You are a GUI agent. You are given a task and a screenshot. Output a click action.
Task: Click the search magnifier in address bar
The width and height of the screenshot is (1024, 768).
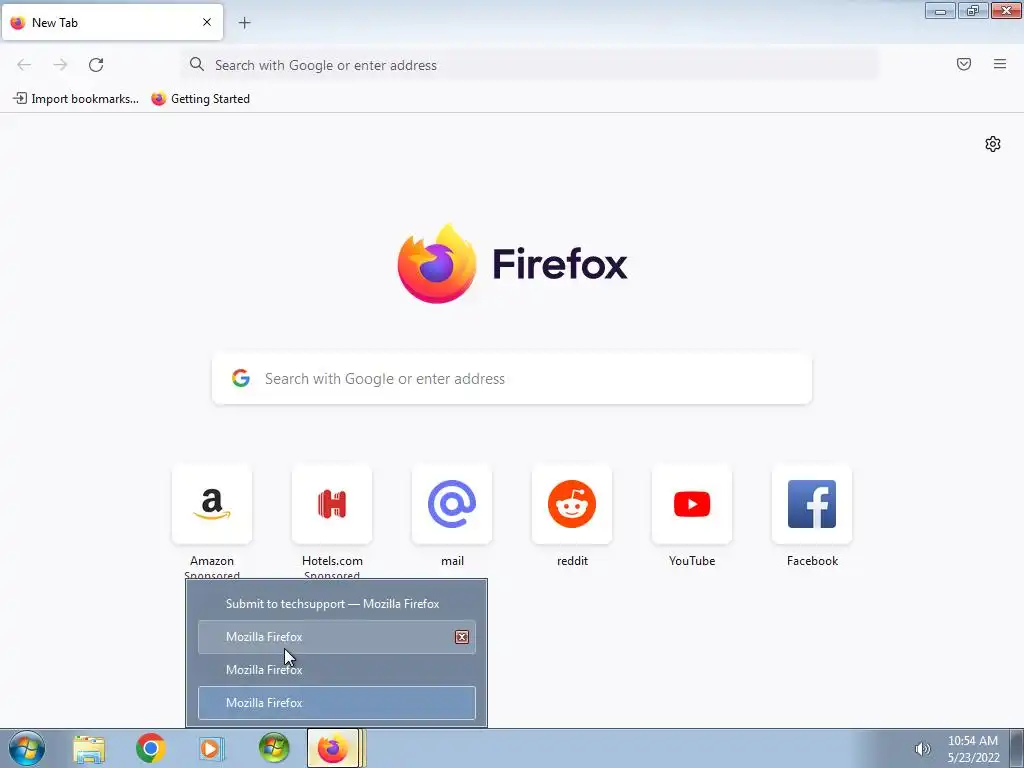197,64
